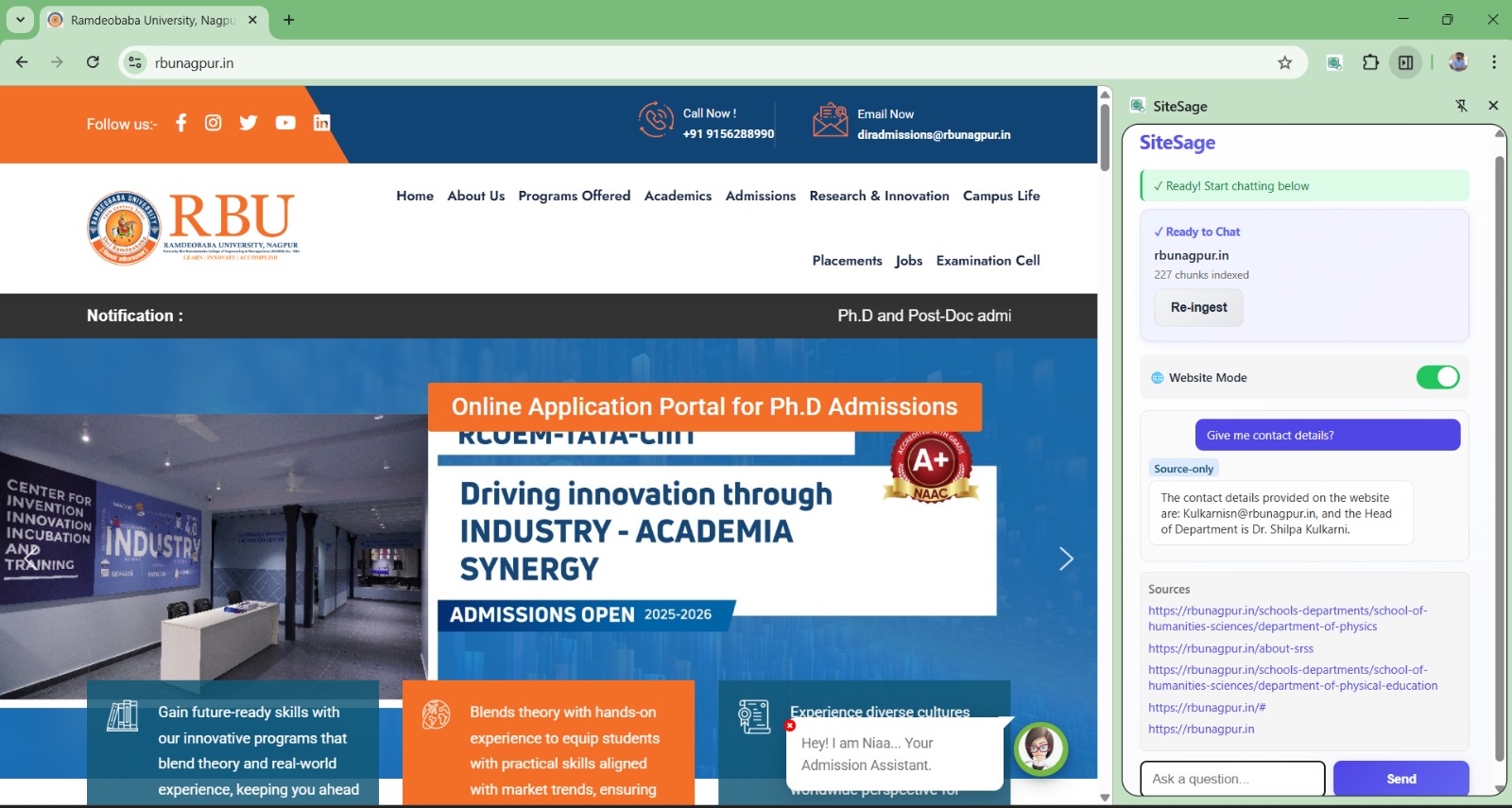The width and height of the screenshot is (1512, 808).
Task: Click the SiteSage extension icon in toolbar
Action: [1334, 62]
